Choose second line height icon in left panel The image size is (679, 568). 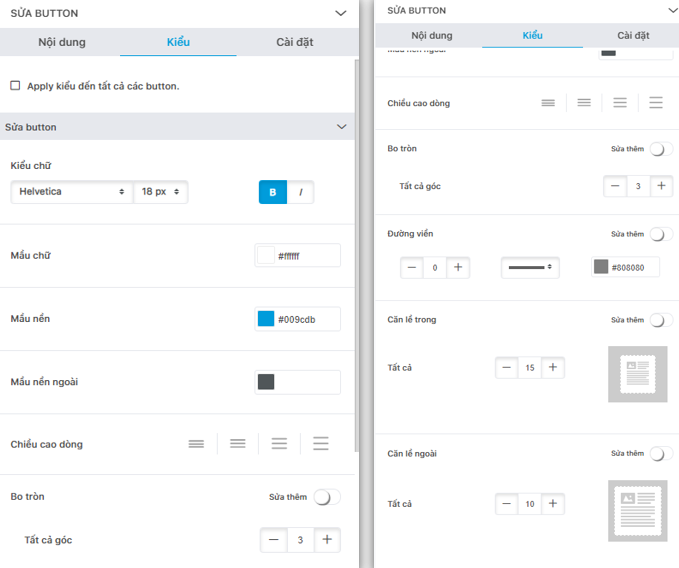coord(238,444)
